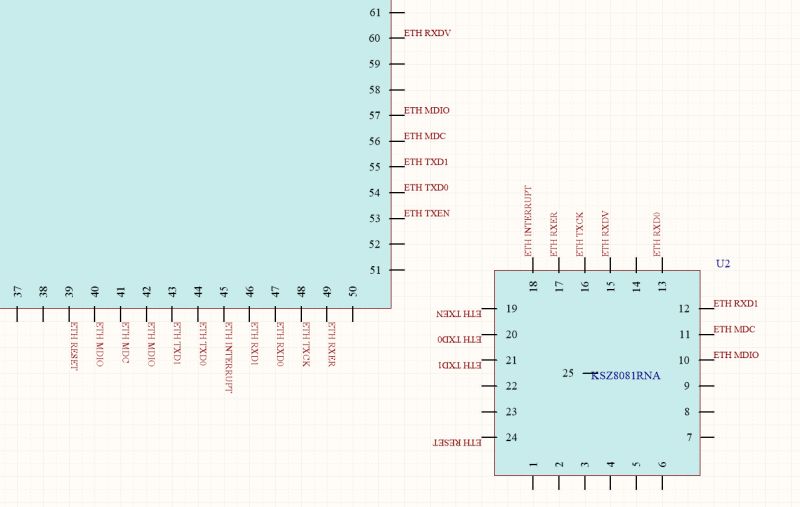
Task: Click the ETH RXDV net label at pin 60
Action: (428, 33)
